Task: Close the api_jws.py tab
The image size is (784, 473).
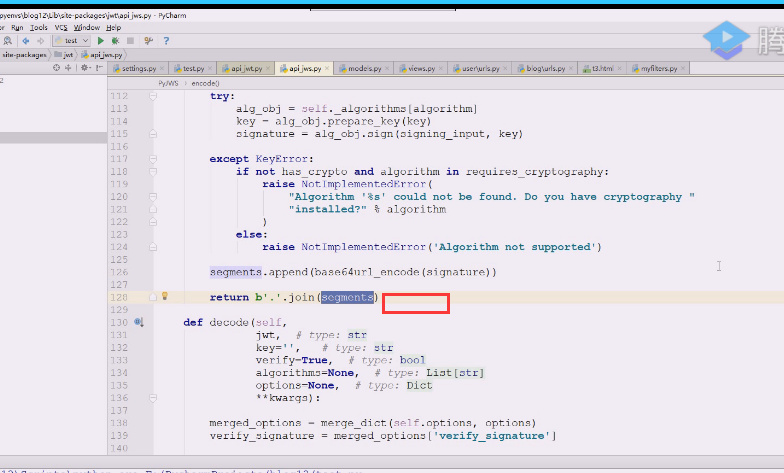Action: click(327, 68)
